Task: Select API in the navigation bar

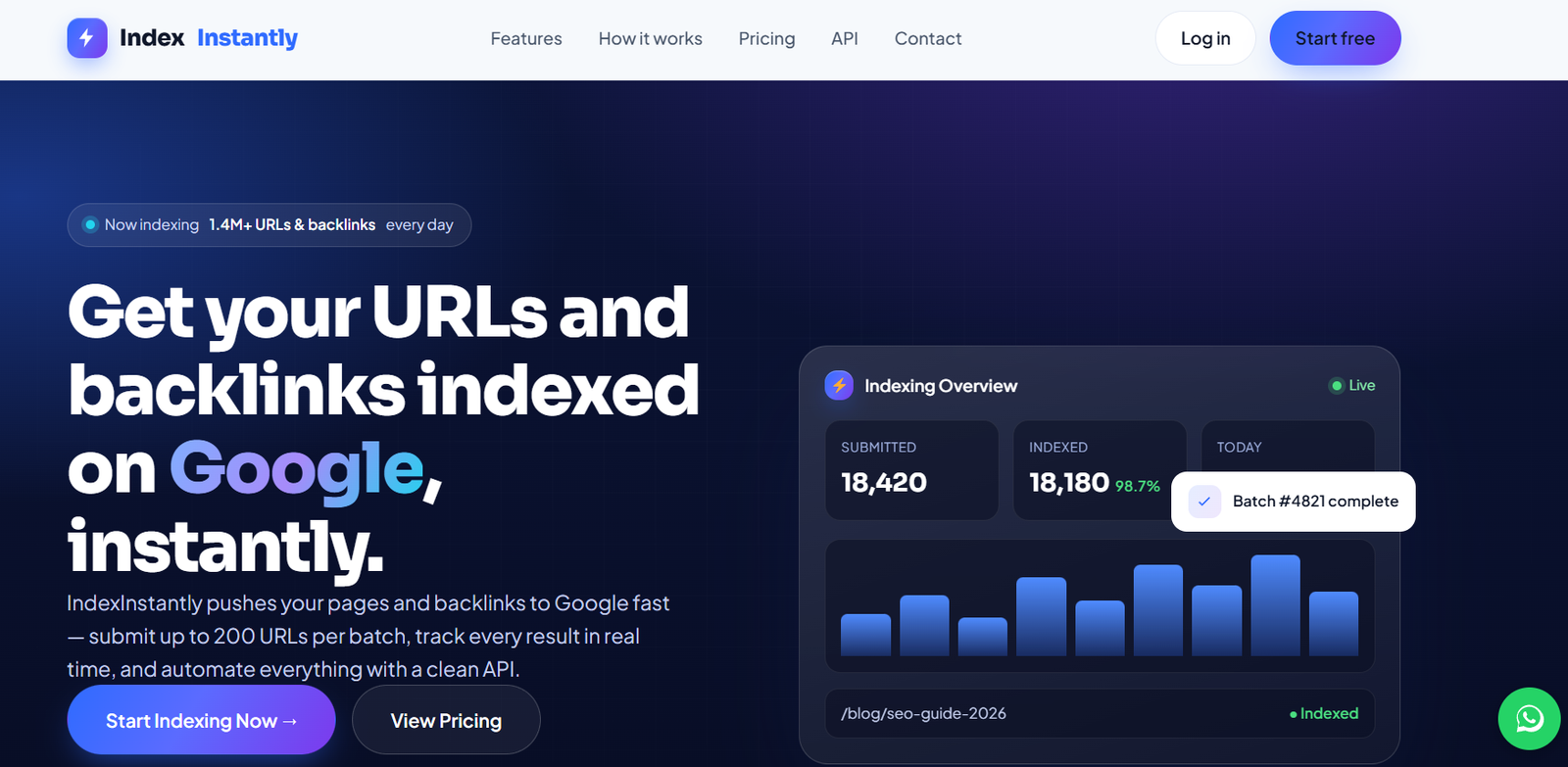Action: pos(845,38)
